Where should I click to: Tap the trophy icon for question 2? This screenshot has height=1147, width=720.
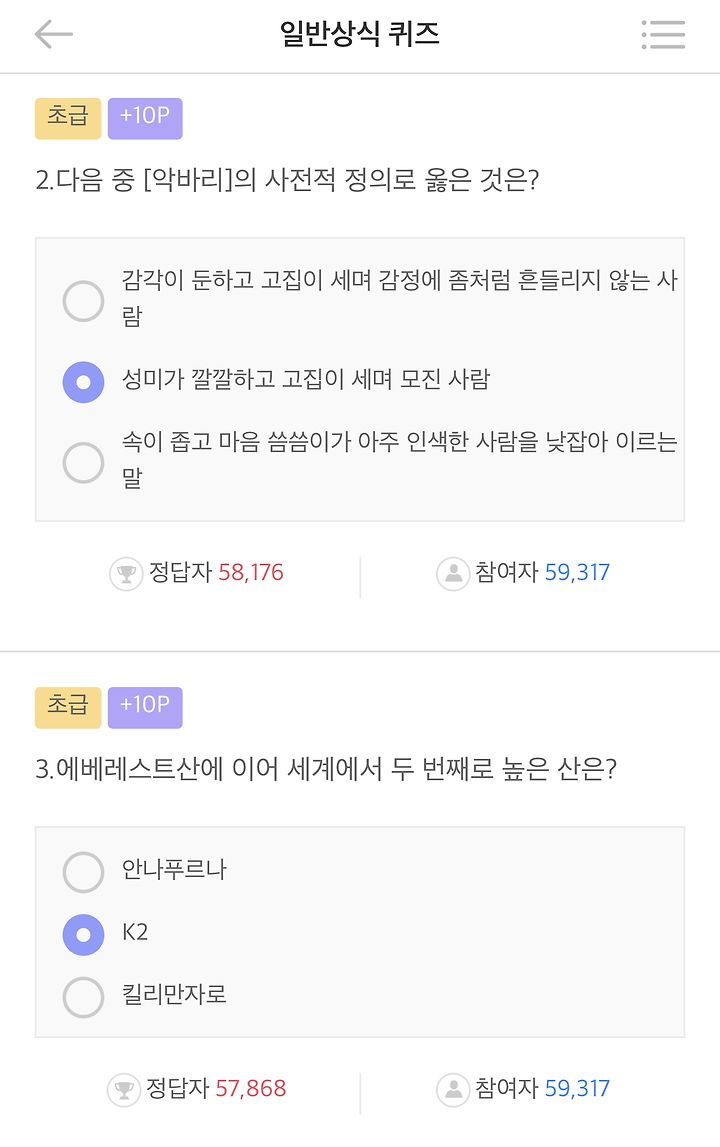coord(126,574)
